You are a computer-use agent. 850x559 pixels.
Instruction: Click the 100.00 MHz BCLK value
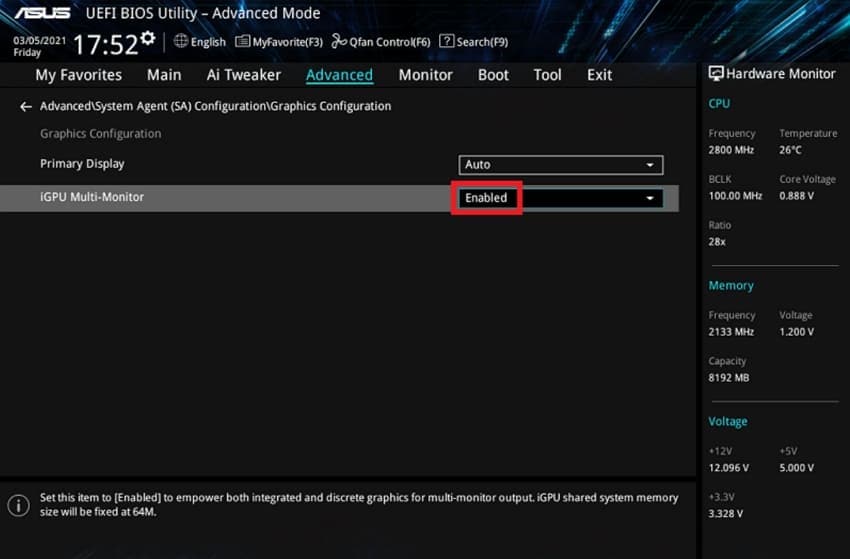pos(735,196)
